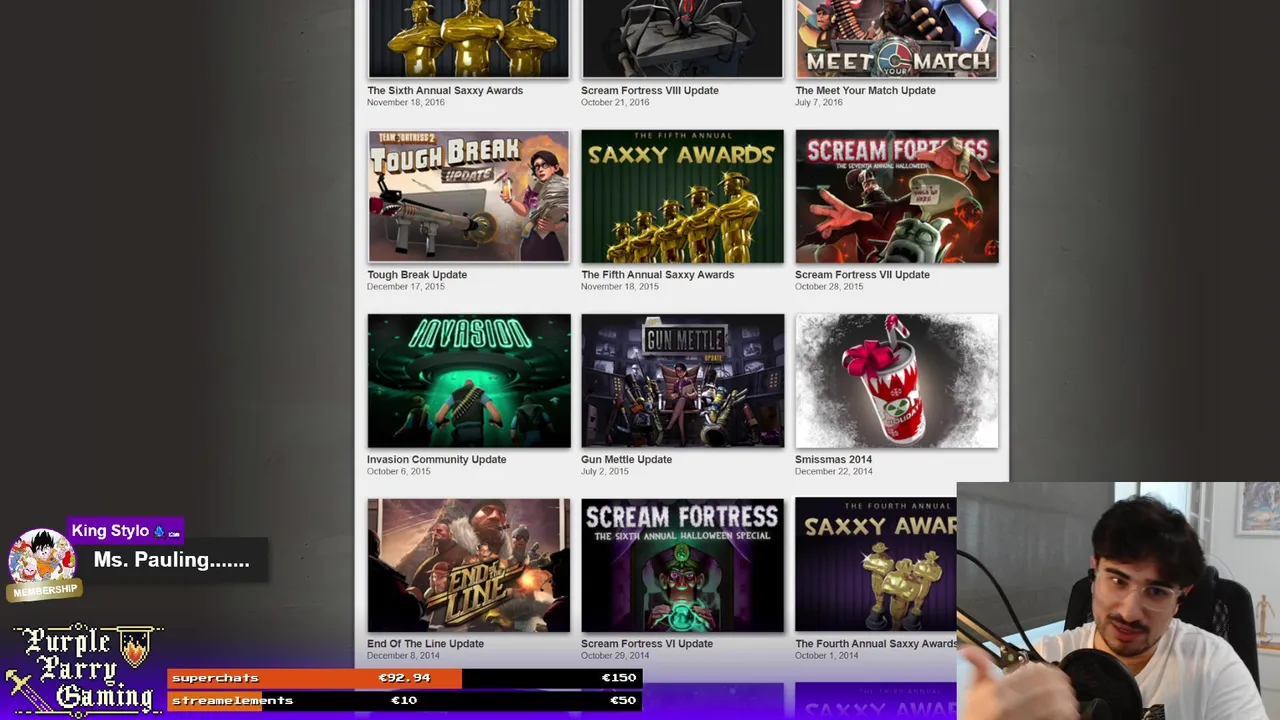The image size is (1280, 720).
Task: Click King Stylo's avatar icon
Action: [x=41, y=558]
